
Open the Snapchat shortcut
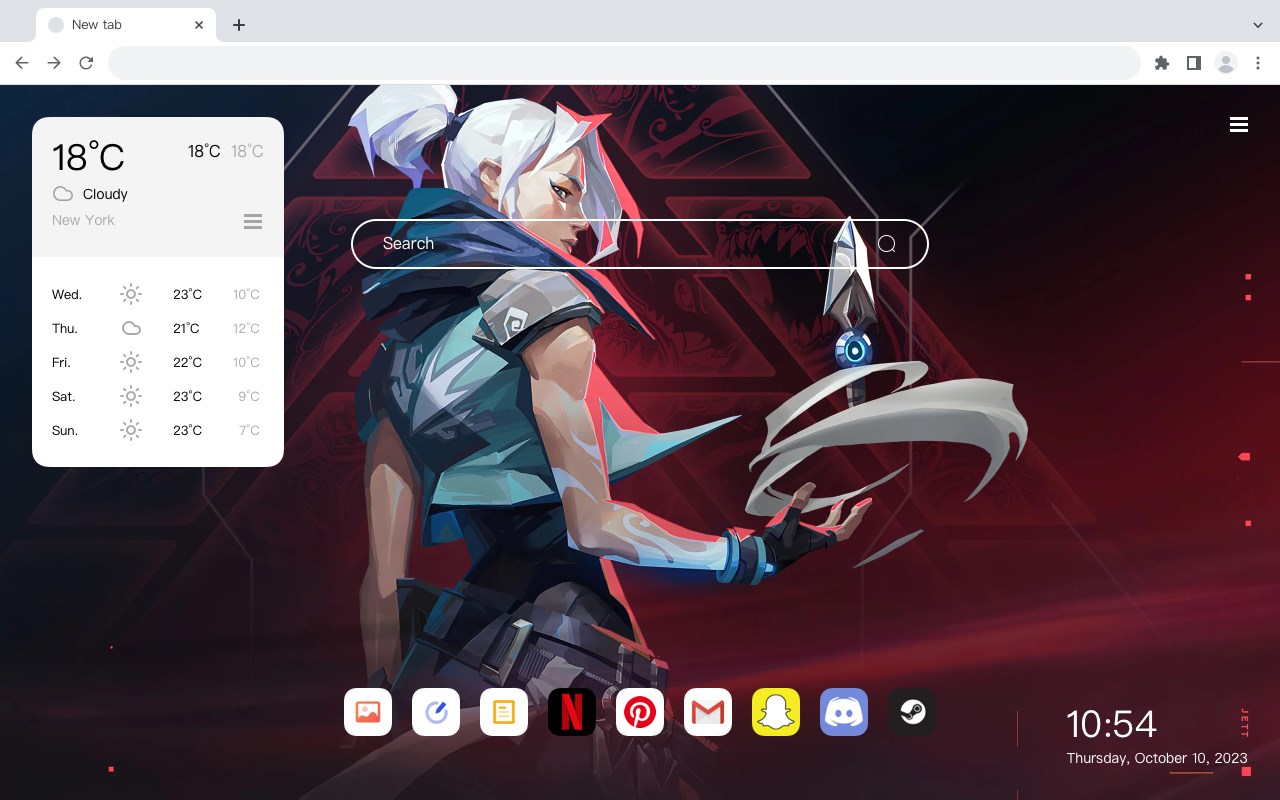point(776,712)
